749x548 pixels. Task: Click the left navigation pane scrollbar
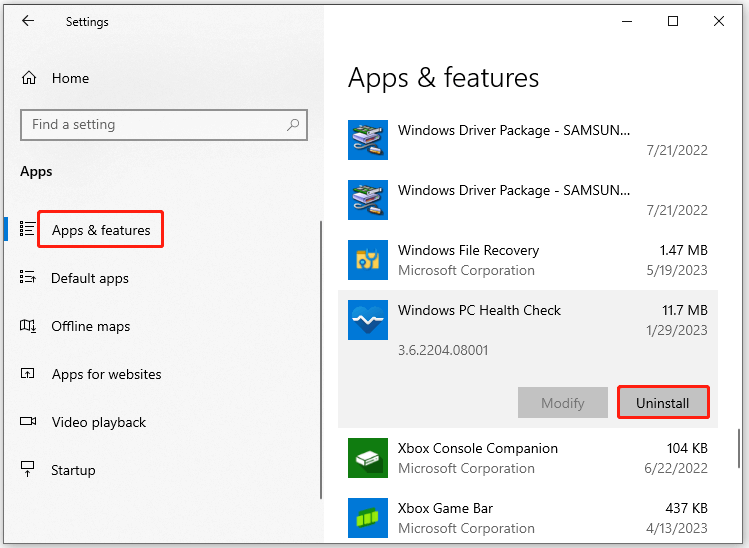click(321, 359)
